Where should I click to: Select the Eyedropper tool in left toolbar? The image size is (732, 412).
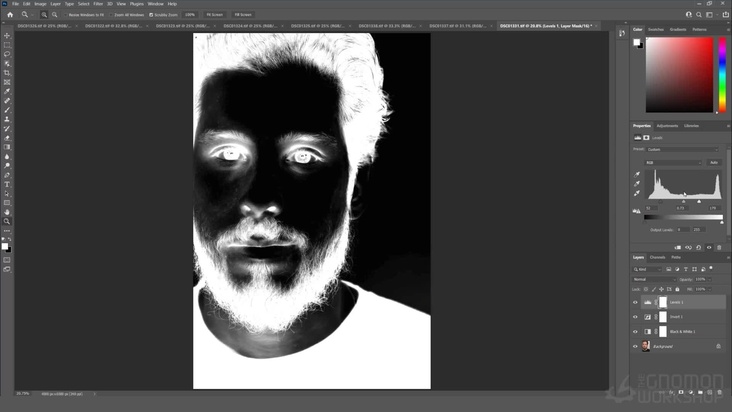point(7,91)
